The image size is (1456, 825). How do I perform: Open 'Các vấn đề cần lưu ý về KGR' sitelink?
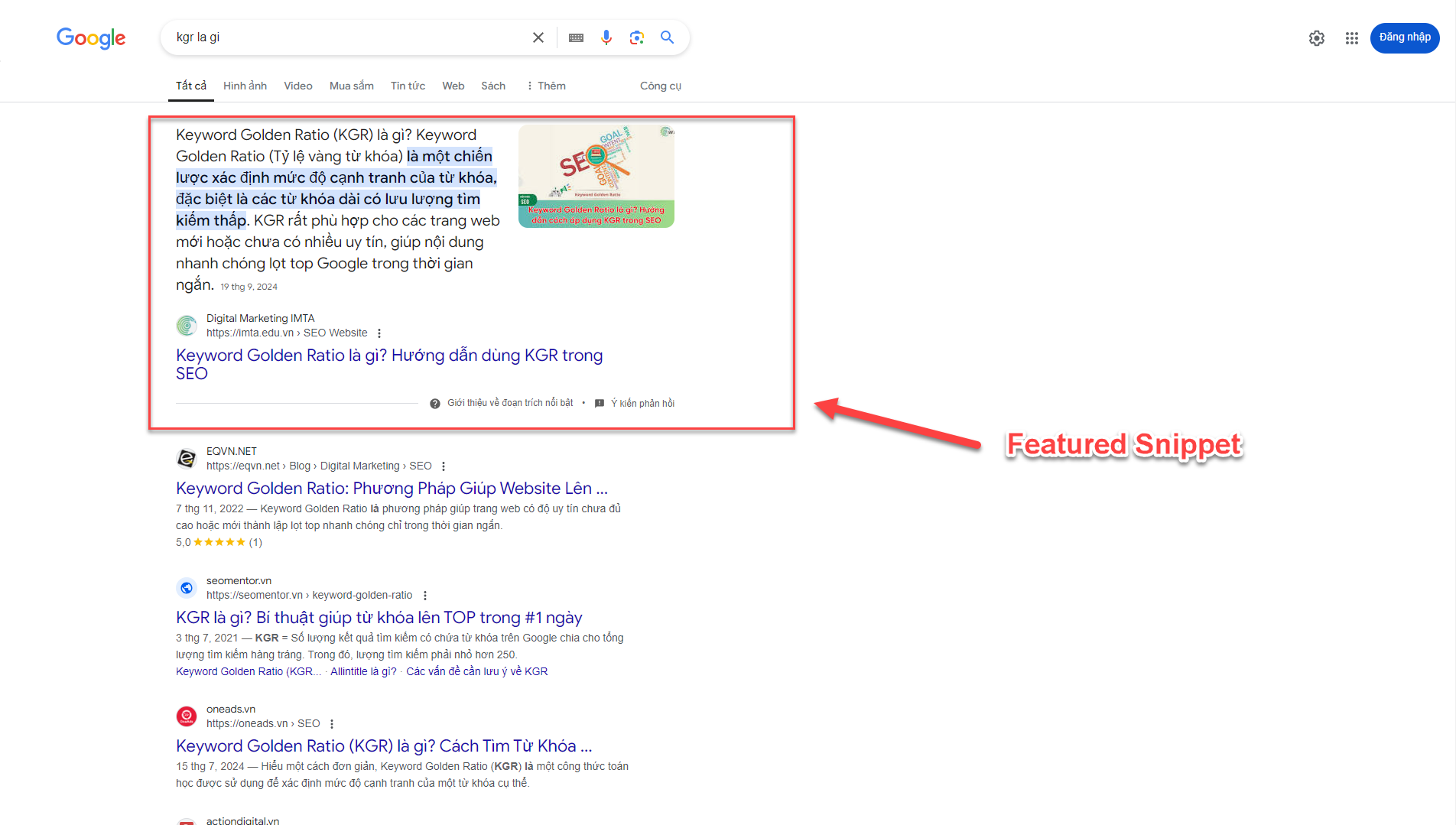(476, 671)
